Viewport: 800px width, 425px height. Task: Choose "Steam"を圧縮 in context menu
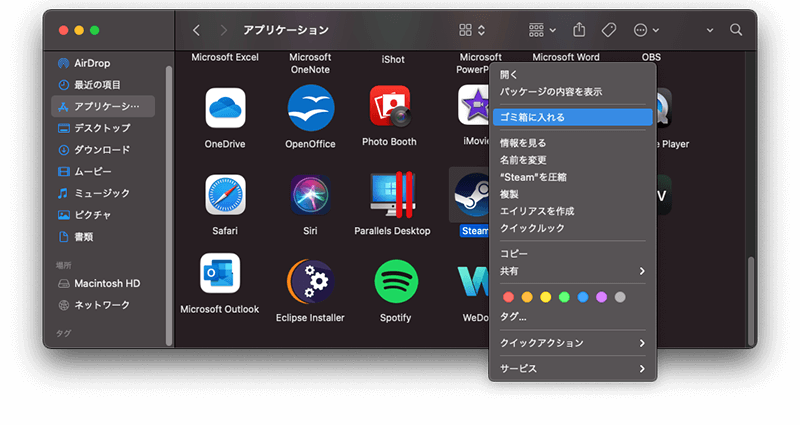[572, 177]
